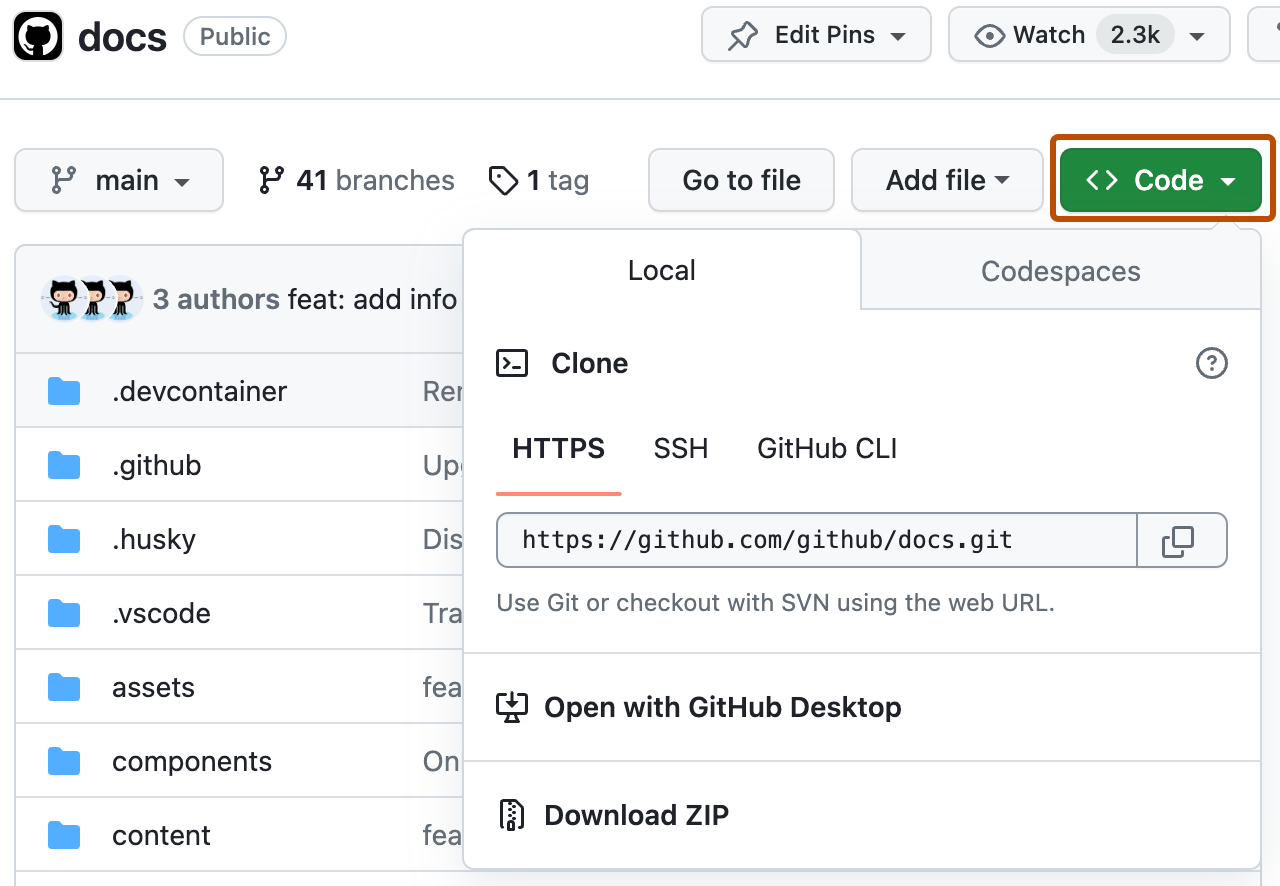
Task: Click the terminal icon next to Clone heading
Action: (x=512, y=363)
